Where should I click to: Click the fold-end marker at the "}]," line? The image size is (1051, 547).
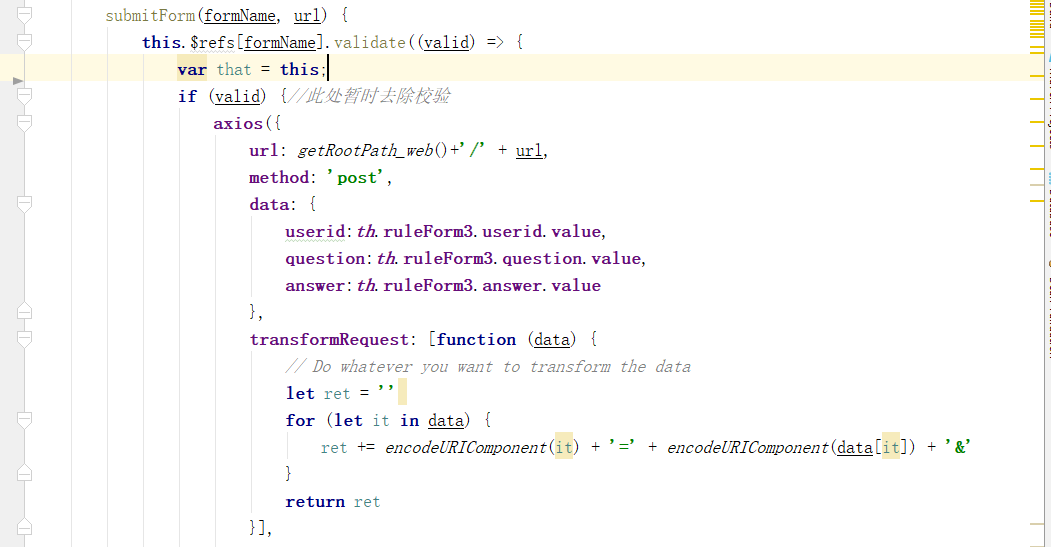25,528
